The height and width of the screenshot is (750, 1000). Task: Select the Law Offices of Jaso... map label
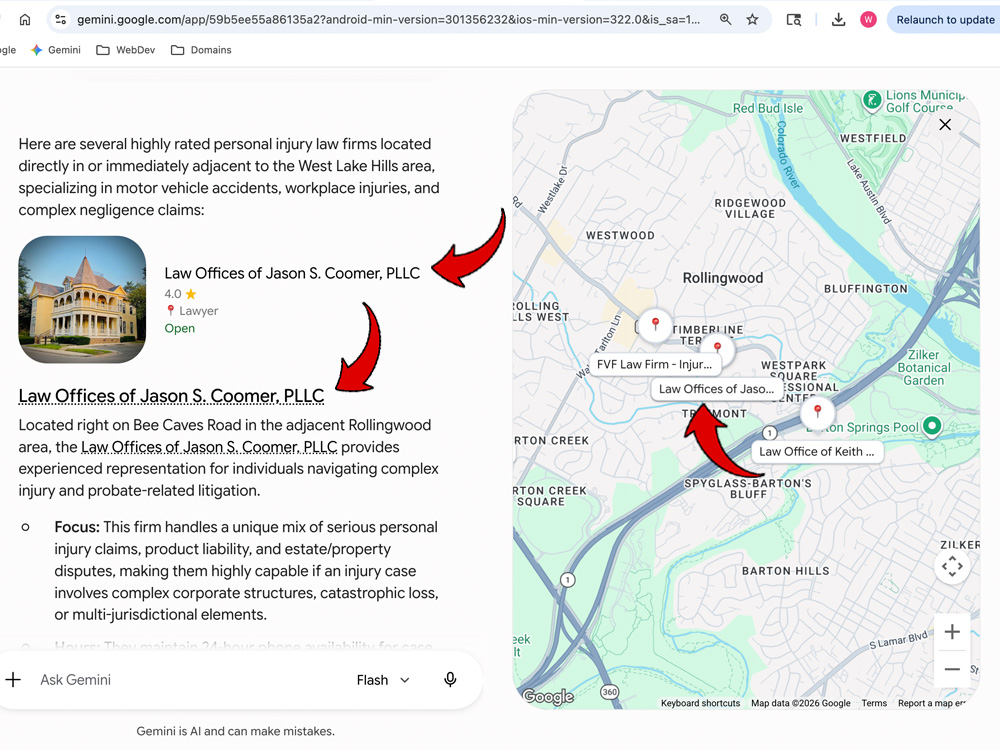716,389
